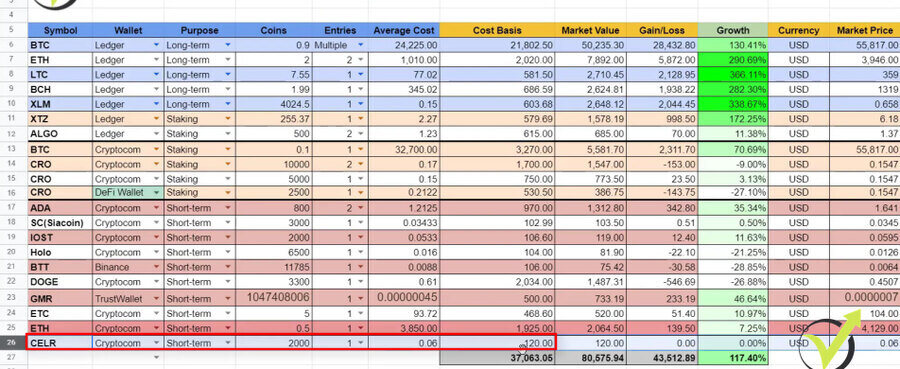Image resolution: width=900 pixels, height=369 pixels.
Task: Open dropdown arrow in empty row 27
Action: click(x=157, y=358)
